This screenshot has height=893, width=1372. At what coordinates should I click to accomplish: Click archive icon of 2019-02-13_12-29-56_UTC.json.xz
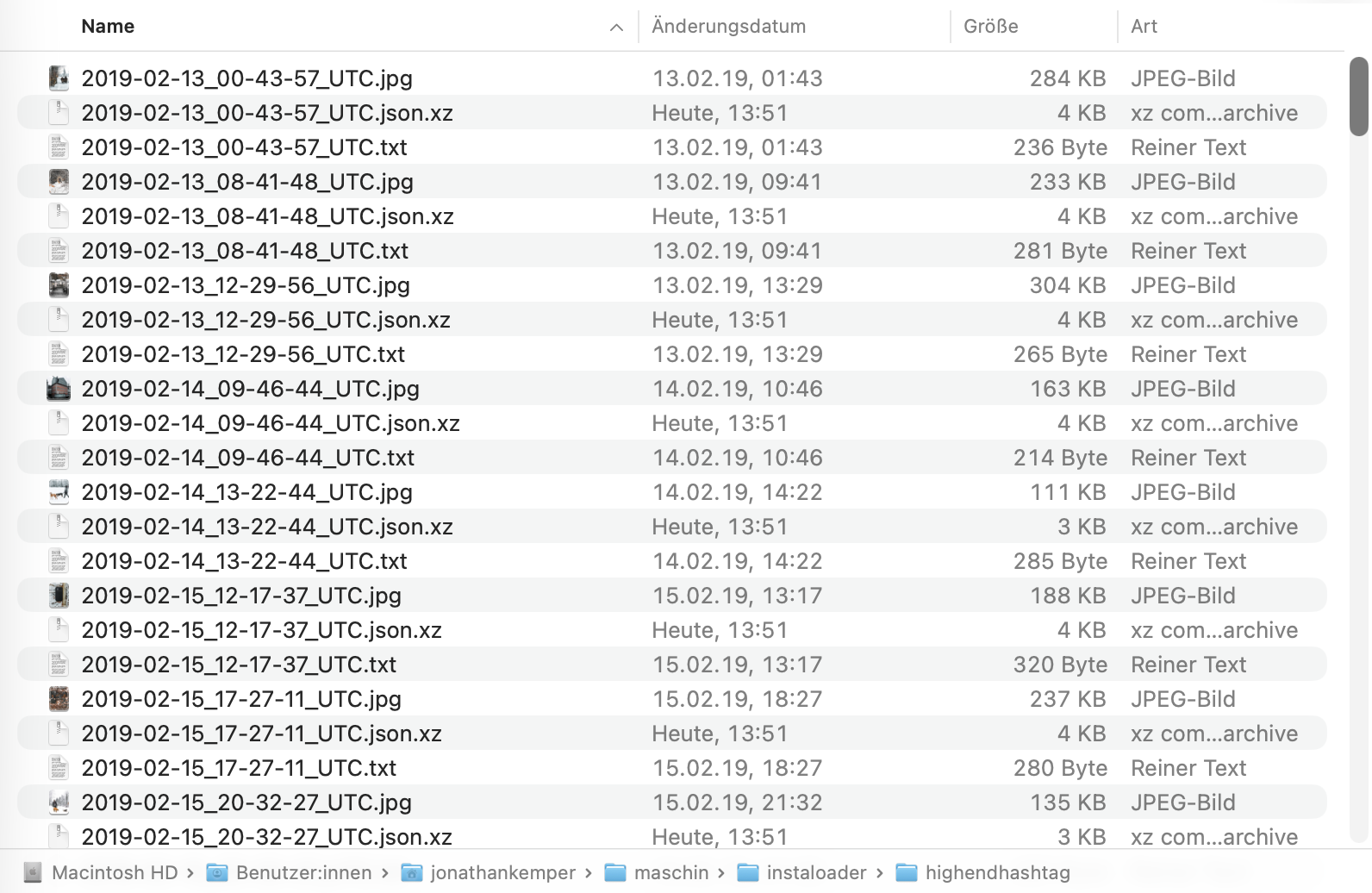(59, 320)
